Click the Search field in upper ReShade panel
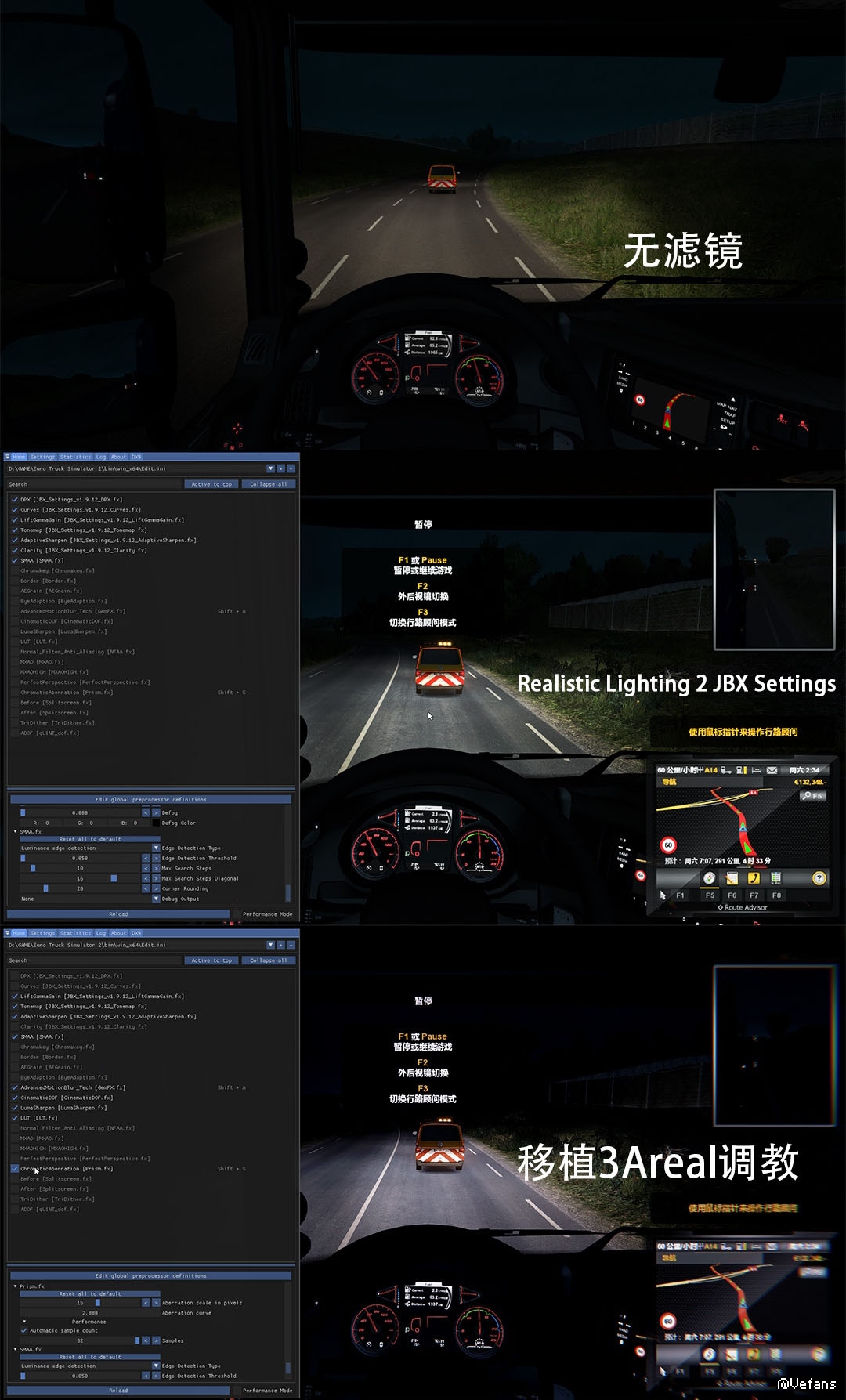Screen dimensions: 846x1400 94,484
